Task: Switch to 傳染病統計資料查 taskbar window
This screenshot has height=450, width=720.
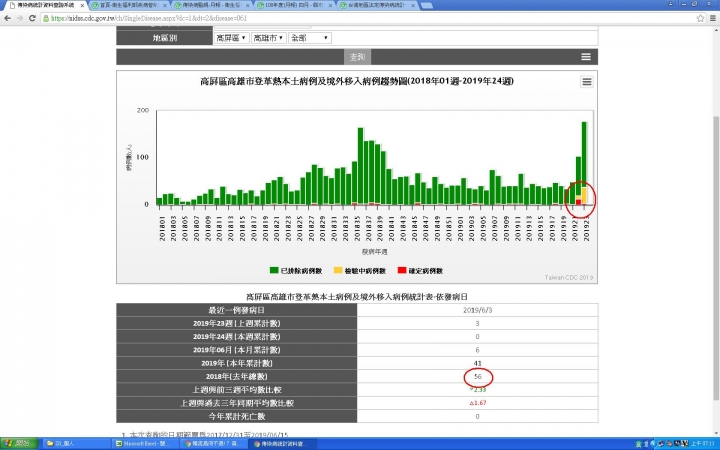Action: coord(284,444)
